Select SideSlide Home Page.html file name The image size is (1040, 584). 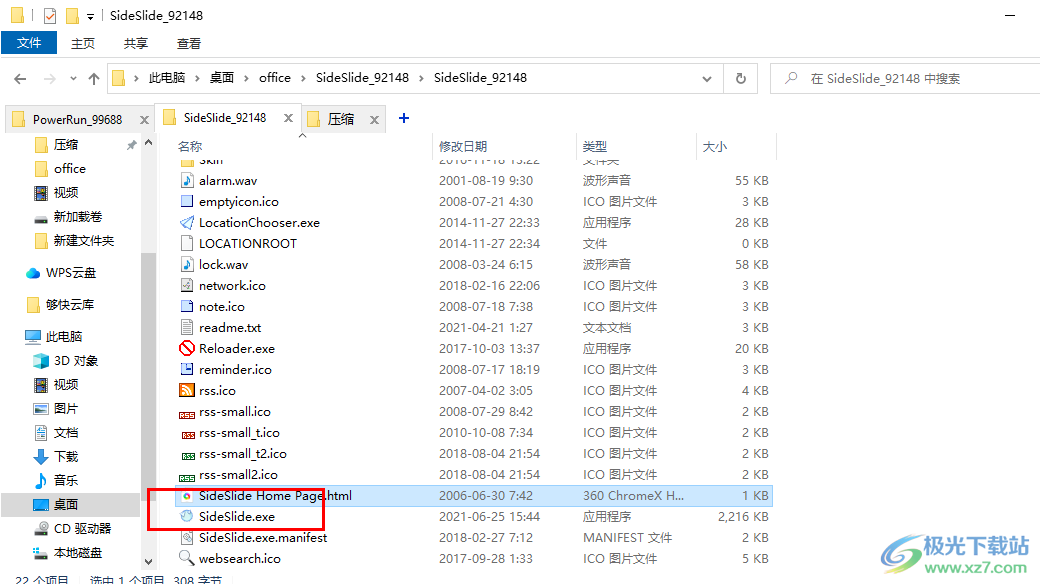click(275, 496)
